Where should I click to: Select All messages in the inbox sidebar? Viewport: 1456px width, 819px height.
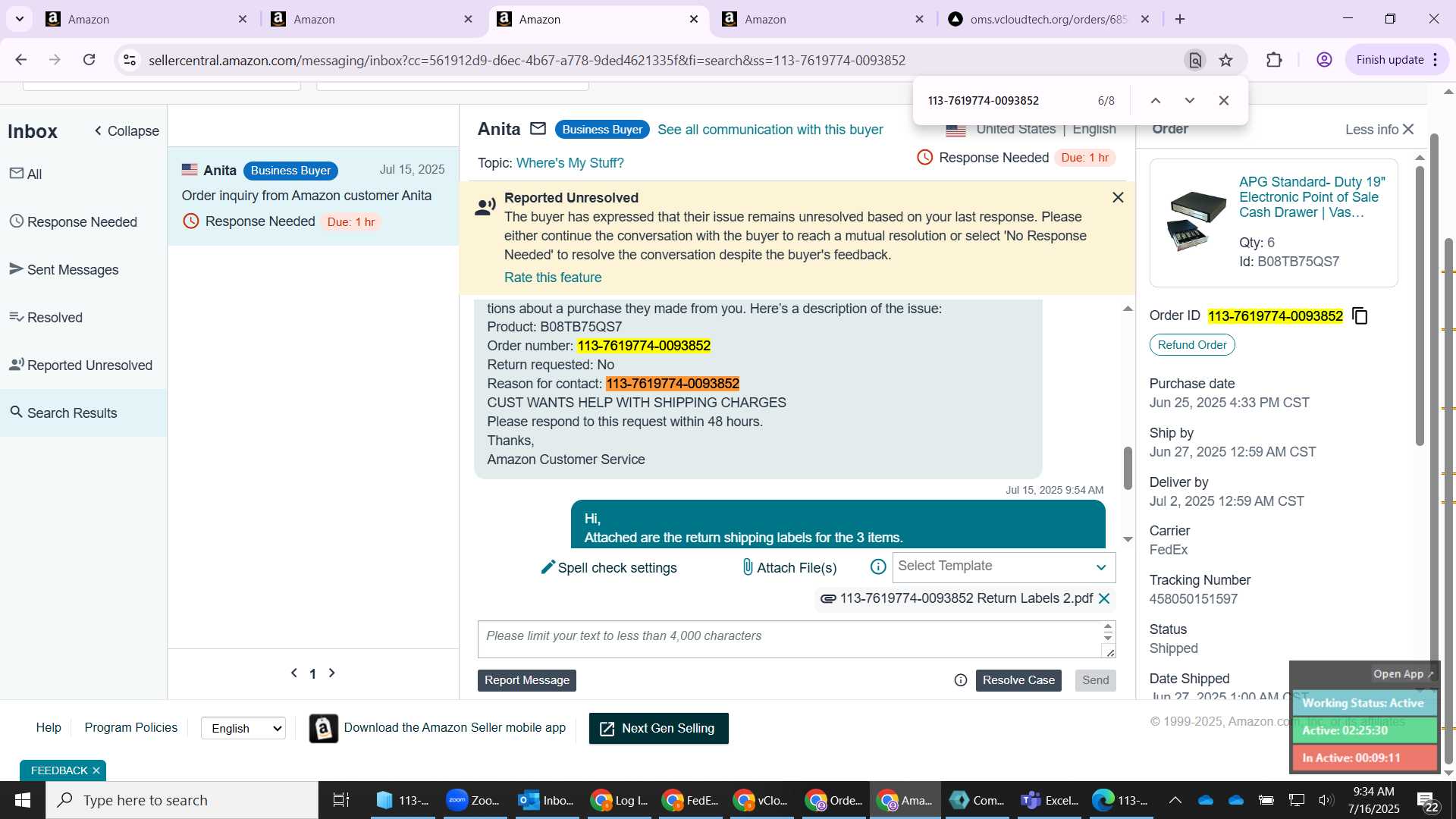(26, 174)
